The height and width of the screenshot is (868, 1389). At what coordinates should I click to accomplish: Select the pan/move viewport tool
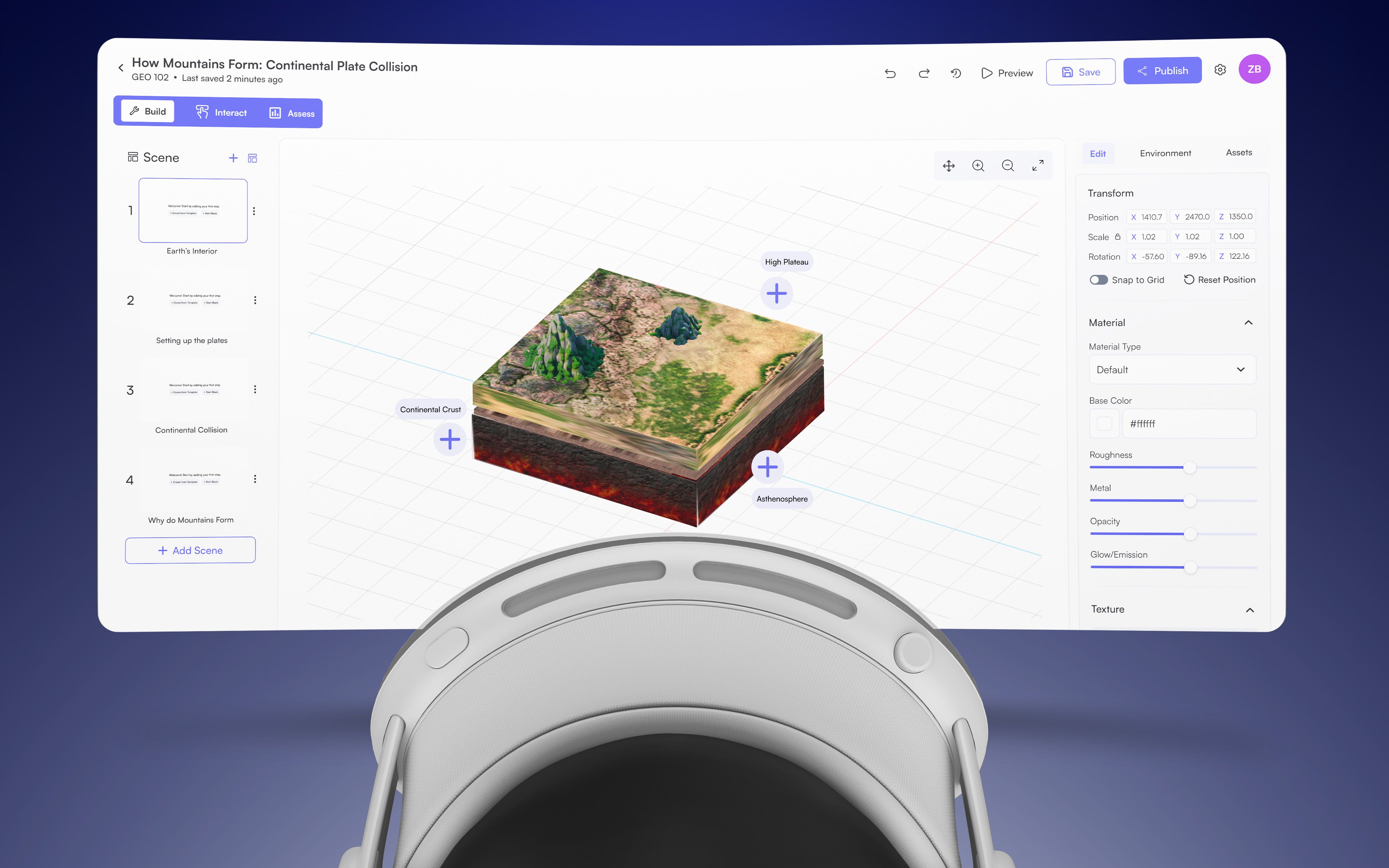[x=949, y=166]
